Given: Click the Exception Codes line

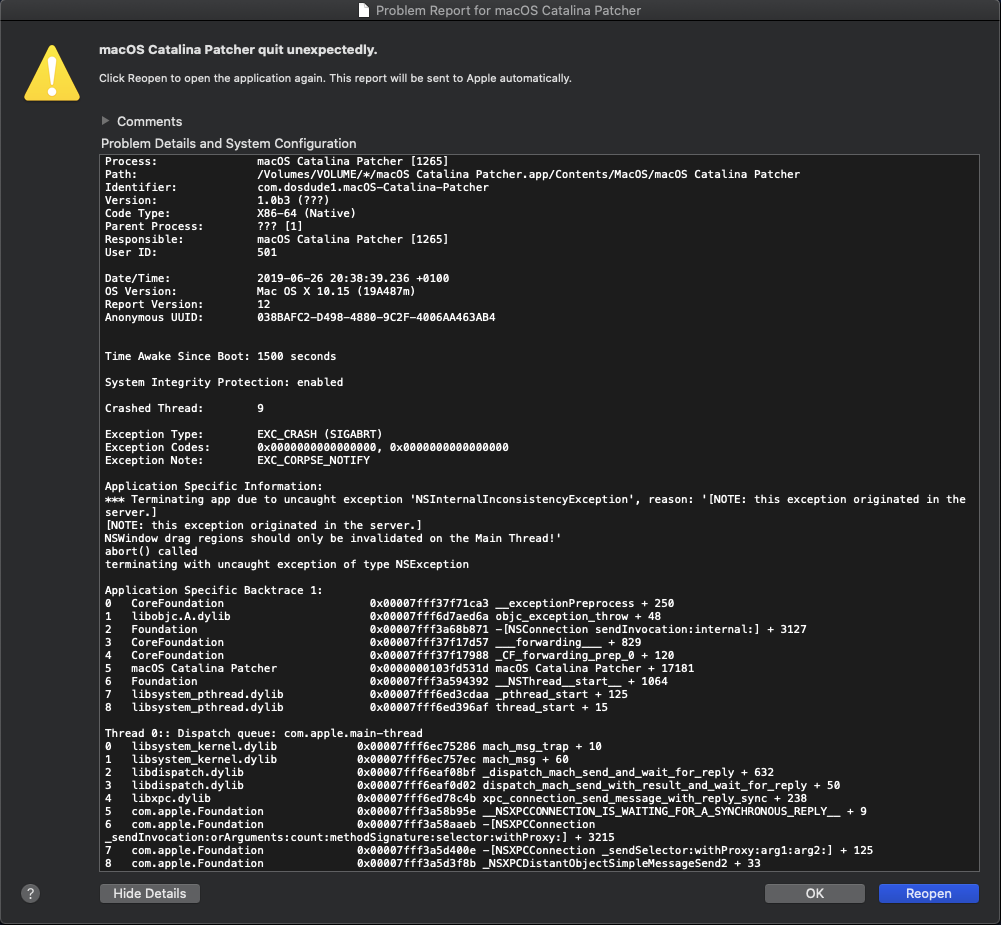Looking at the screenshot, I should pos(306,447).
